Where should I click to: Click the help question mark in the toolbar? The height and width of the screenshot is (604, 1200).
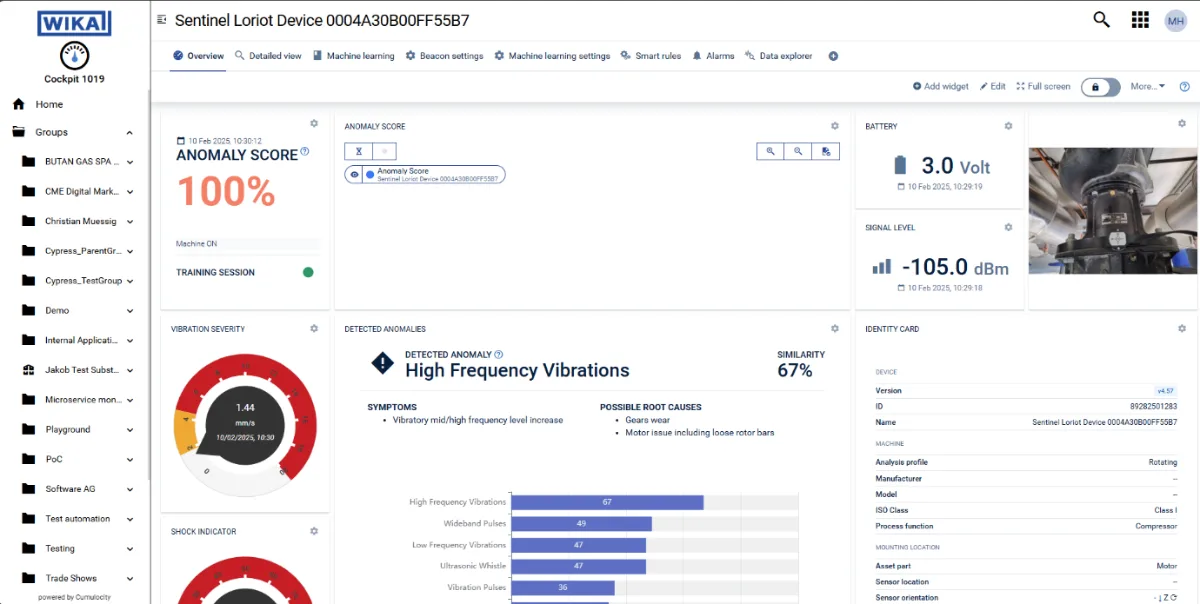pos(1184,87)
